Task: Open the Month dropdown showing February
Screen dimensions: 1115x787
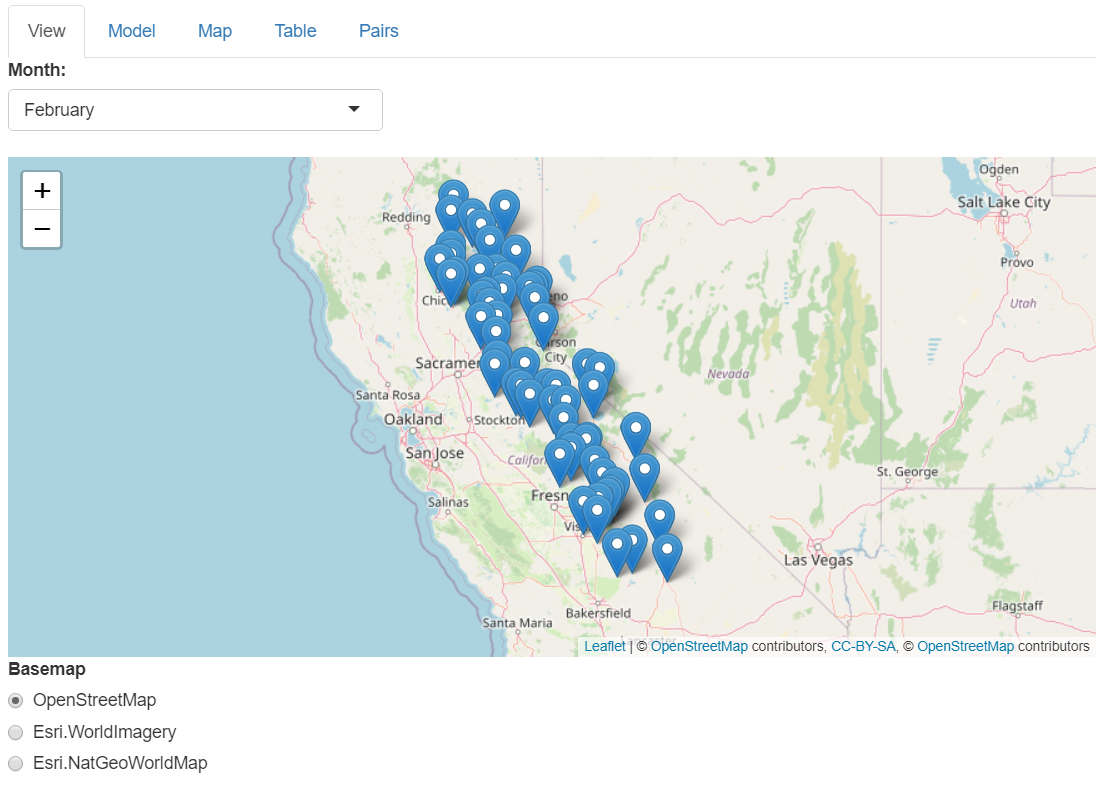Action: [195, 110]
